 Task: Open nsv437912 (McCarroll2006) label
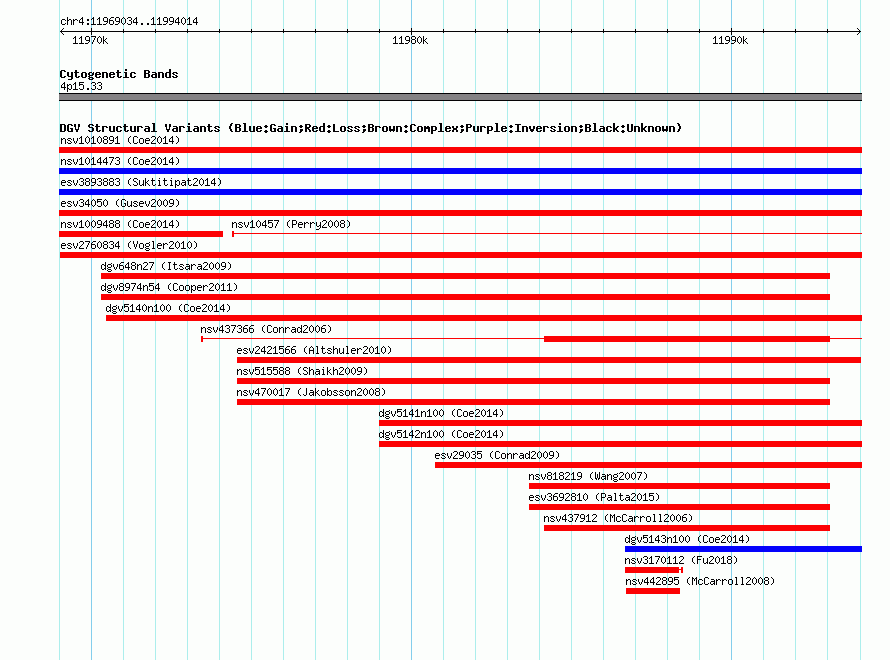click(x=618, y=518)
